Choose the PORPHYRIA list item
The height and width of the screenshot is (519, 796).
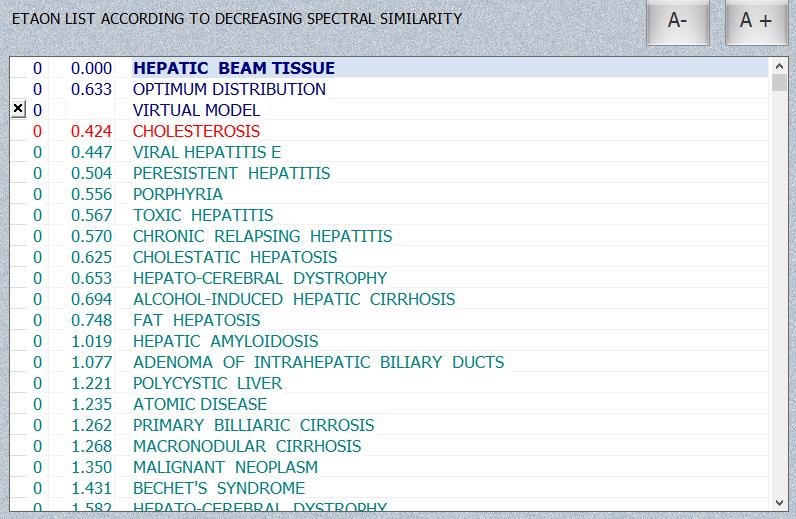(x=178, y=194)
